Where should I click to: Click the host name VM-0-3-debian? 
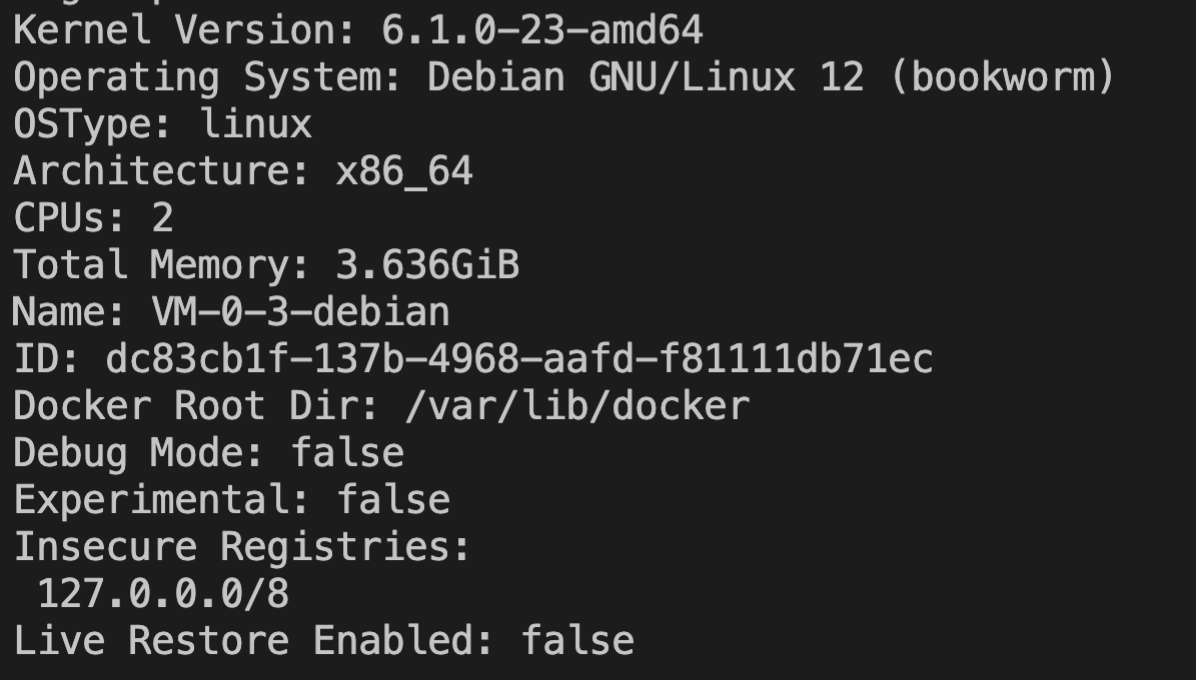click(x=301, y=313)
